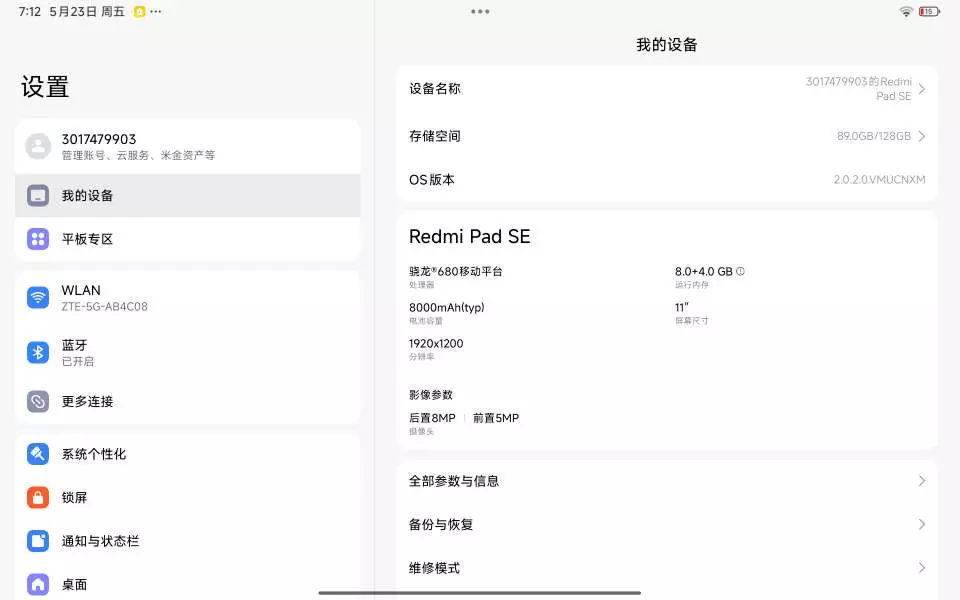Tap the info icon next to 8.0+4.0 GB
Viewport: 960px width, 600px height.
740,271
